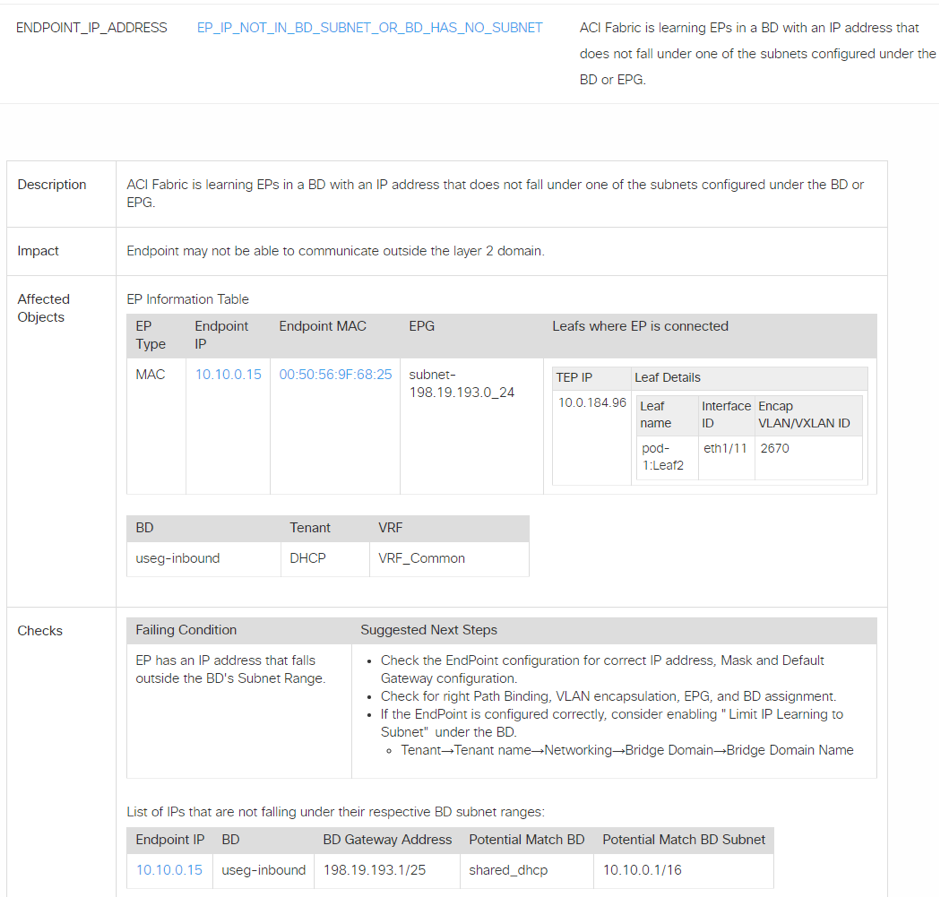Open the Endpoint MAC 00:50:56:9F:68:25 link

point(335,374)
